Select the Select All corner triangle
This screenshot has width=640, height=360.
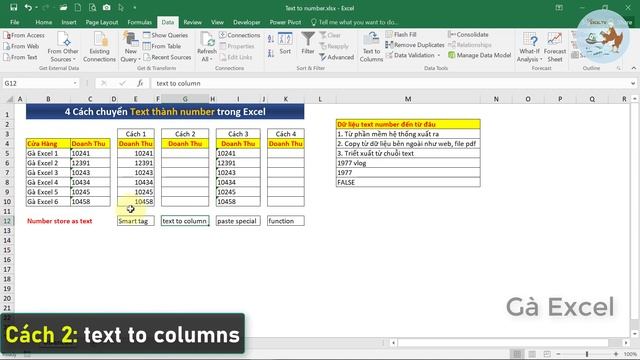[10, 99]
